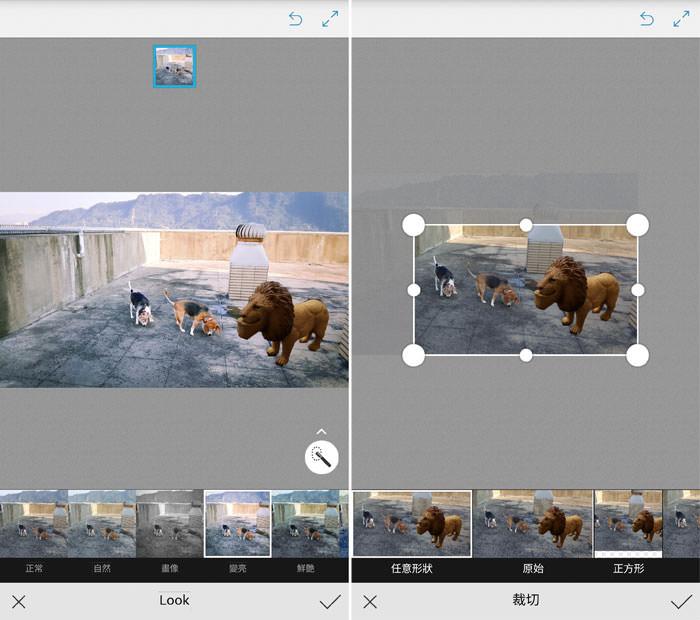Tap the main photo in the Look screen
Screen dimensions: 700x620
[174, 290]
